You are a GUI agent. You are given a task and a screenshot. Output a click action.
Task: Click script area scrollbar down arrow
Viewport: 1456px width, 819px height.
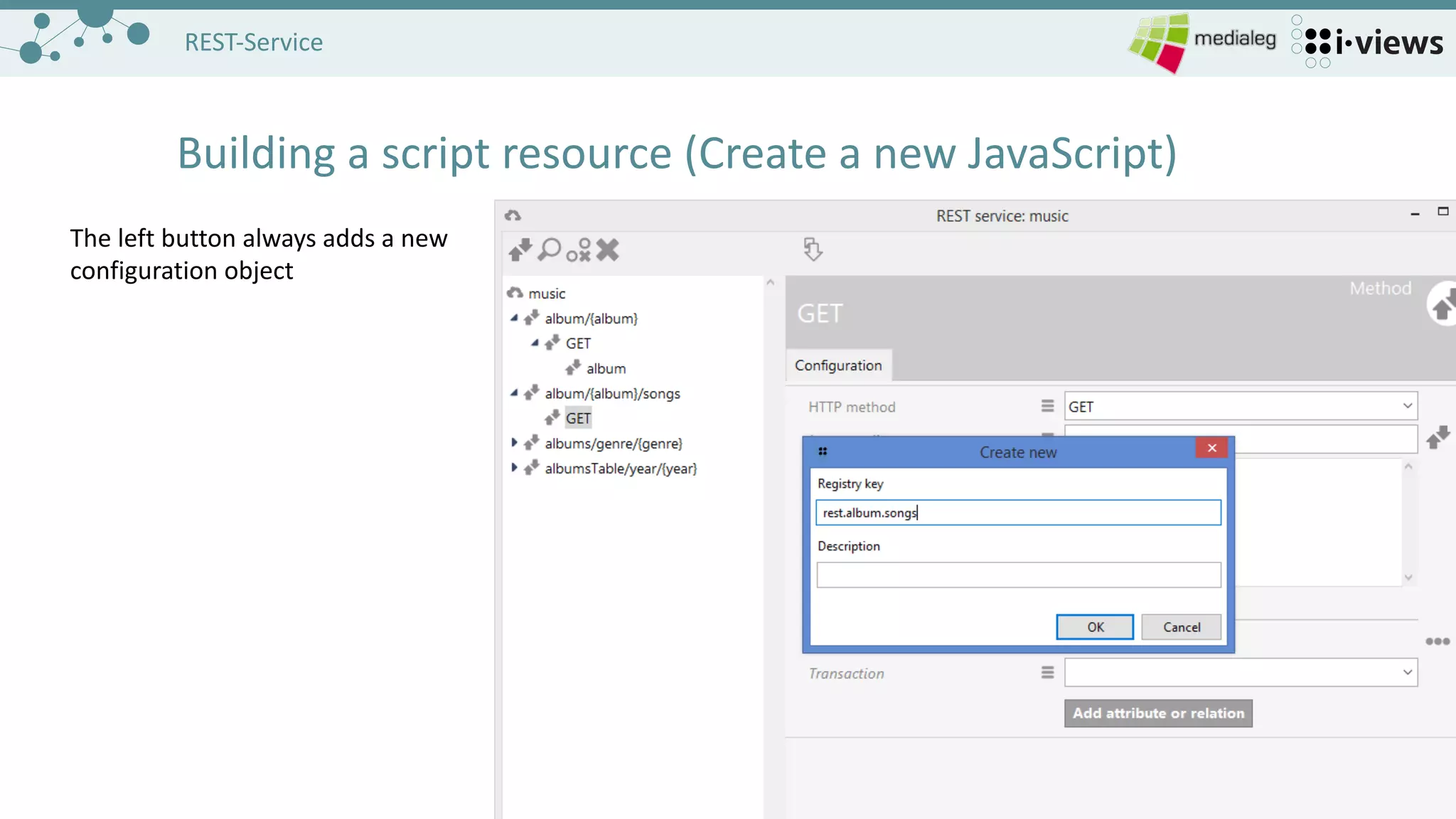(x=1408, y=577)
